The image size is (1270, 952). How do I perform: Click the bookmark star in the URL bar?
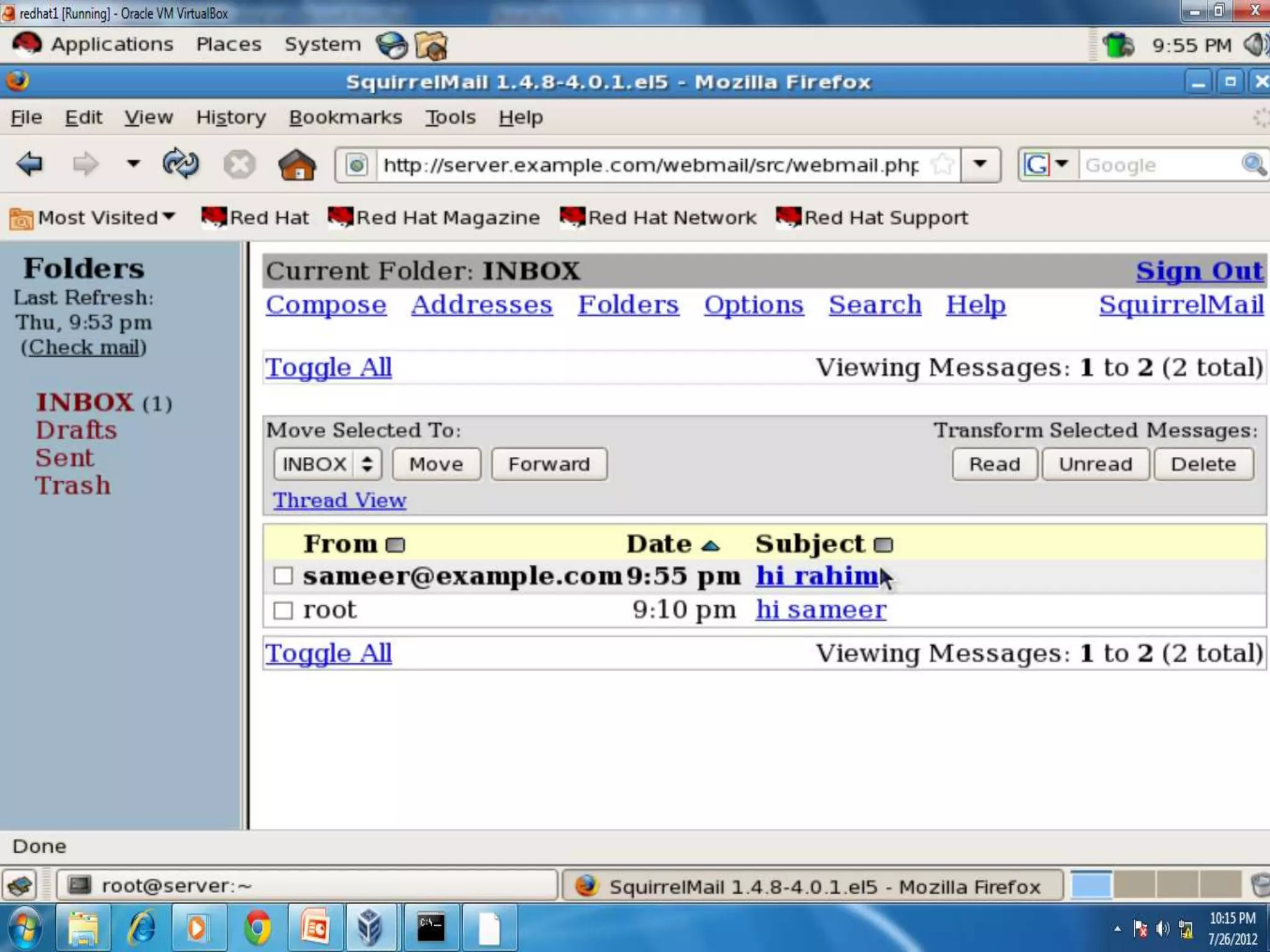pyautogui.click(x=942, y=165)
